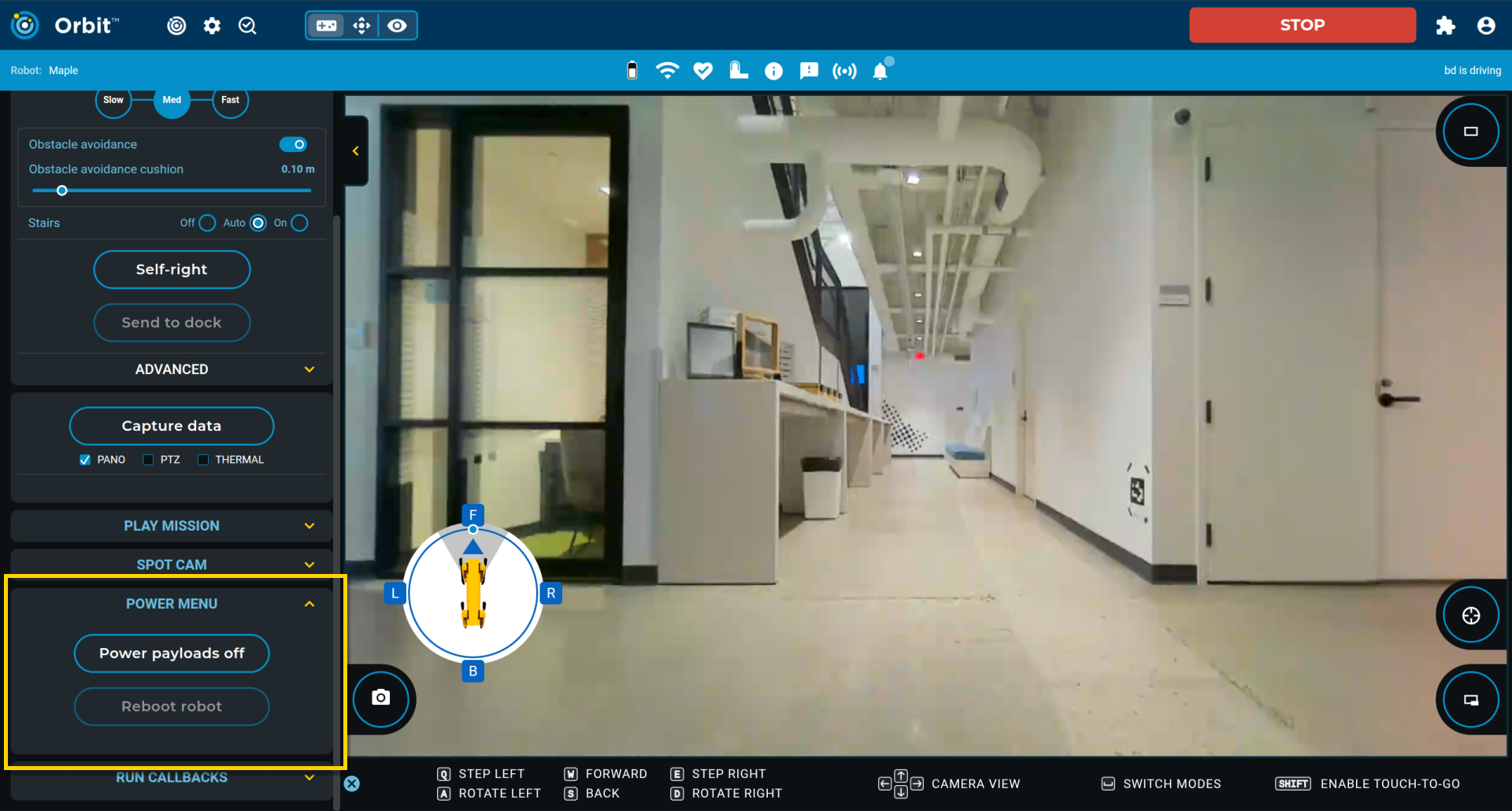Click the Capture data button

coord(172,426)
